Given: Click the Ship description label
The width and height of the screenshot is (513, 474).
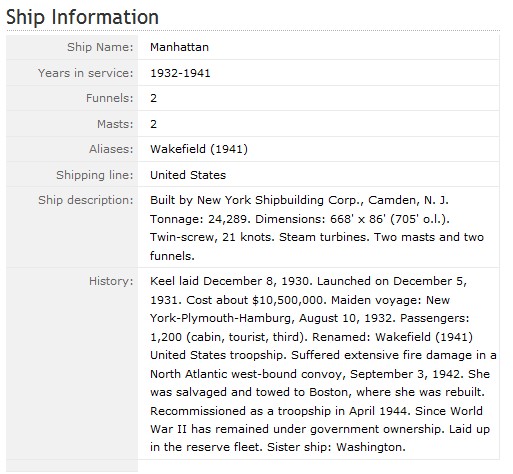Looking at the screenshot, I should pyautogui.click(x=85, y=200).
